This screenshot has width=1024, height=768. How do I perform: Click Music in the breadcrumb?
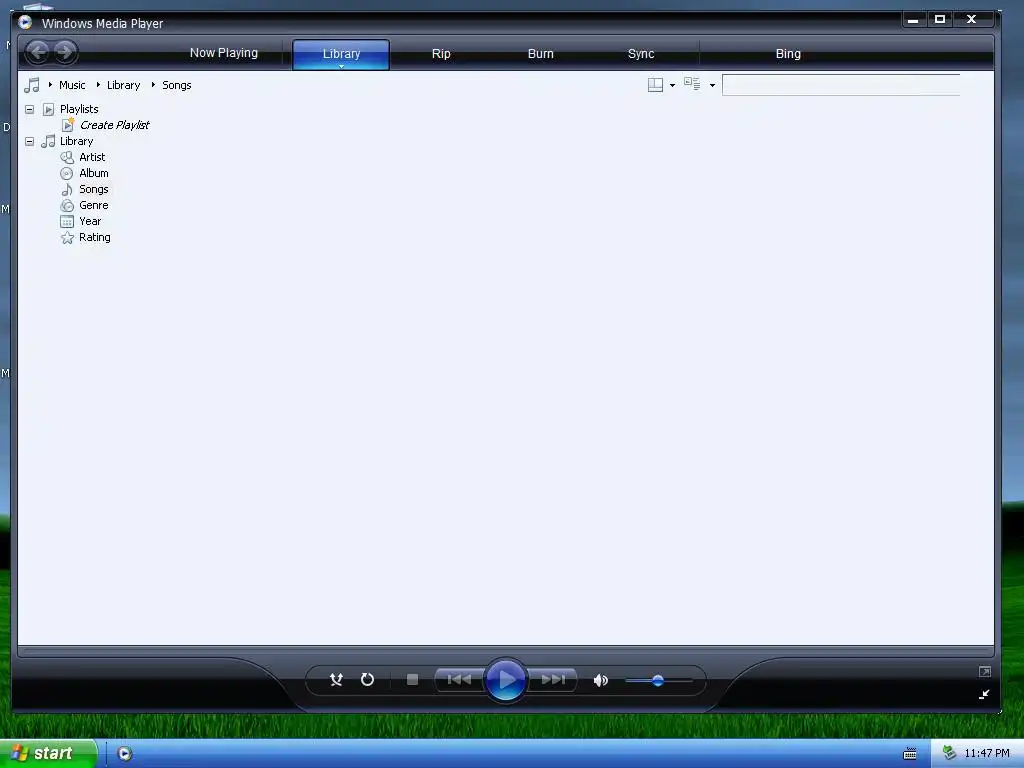[x=72, y=85]
